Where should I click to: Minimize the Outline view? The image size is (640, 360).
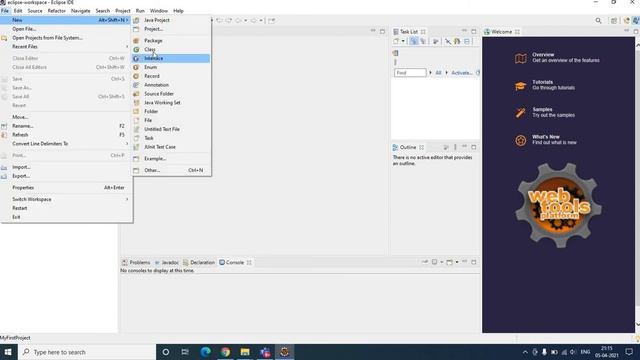point(464,147)
